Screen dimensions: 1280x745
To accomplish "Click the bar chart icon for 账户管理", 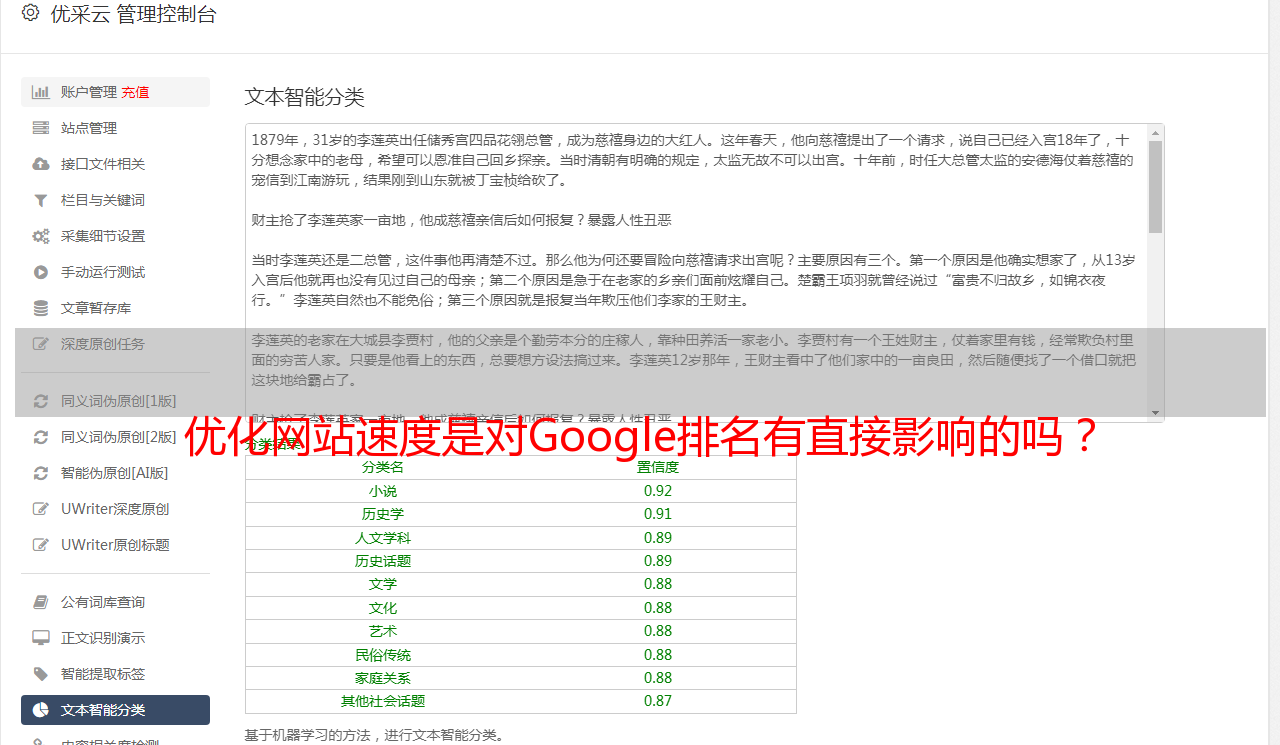I will point(41,92).
